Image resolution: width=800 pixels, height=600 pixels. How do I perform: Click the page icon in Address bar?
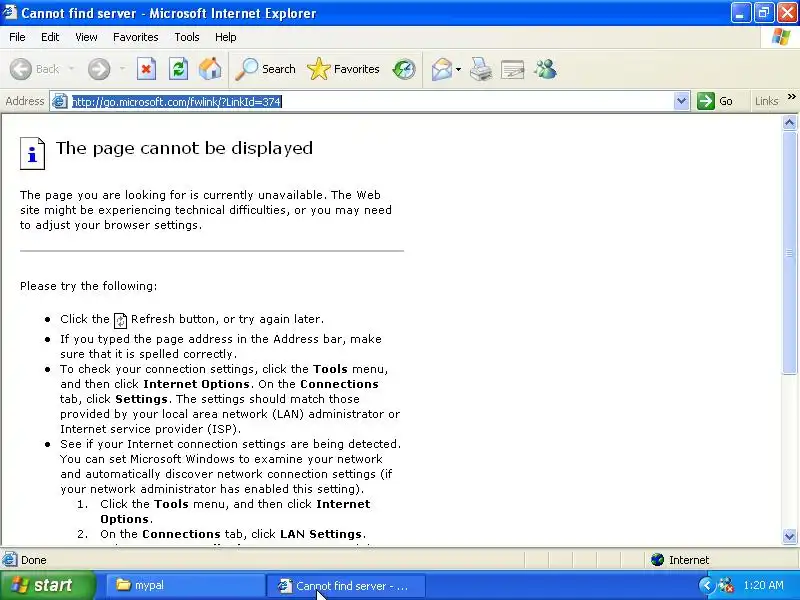coord(60,101)
